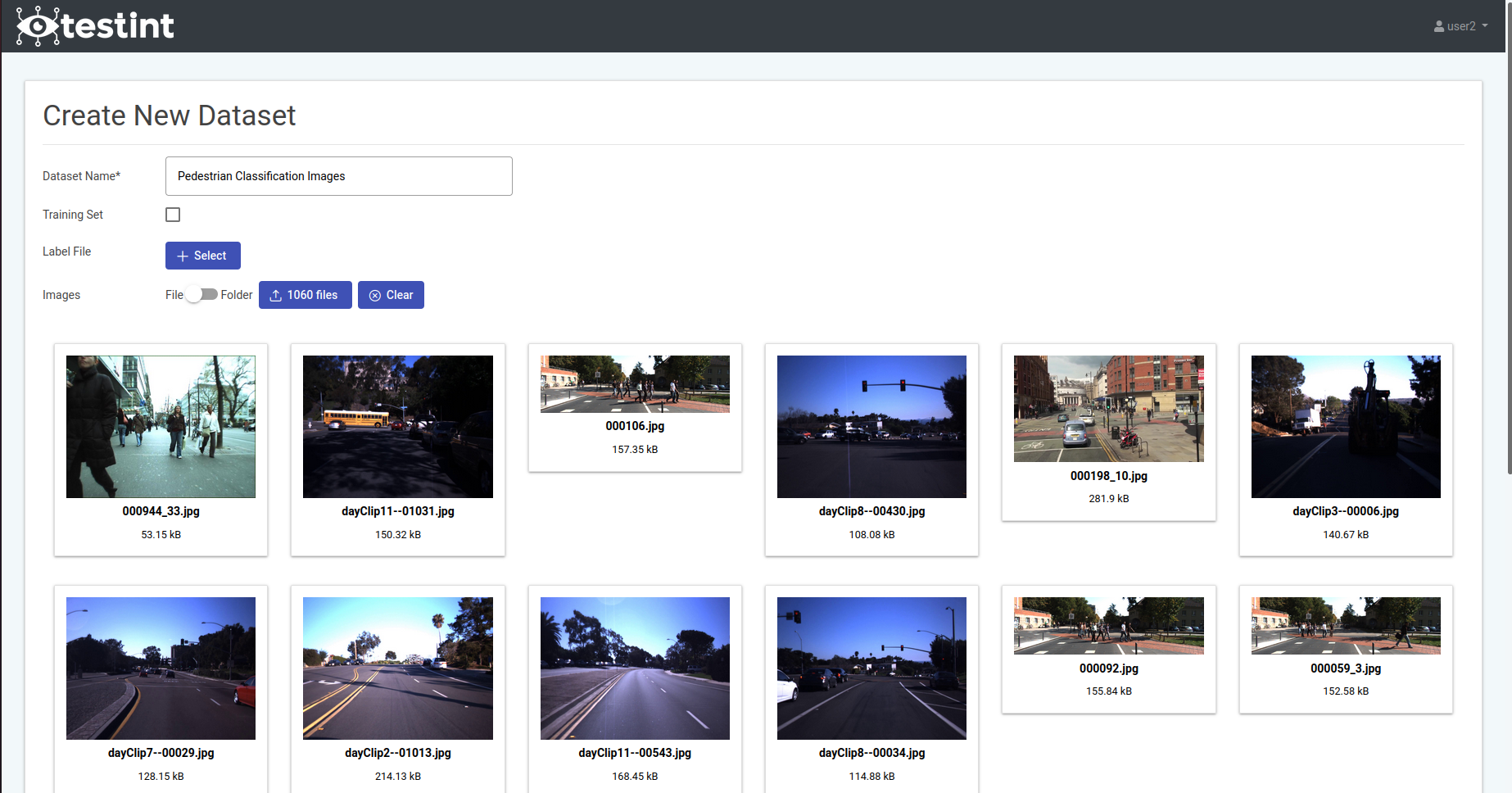Pick the dayClip2--01013.jpg road image
Screen dimensions: 1512x793
(398, 668)
